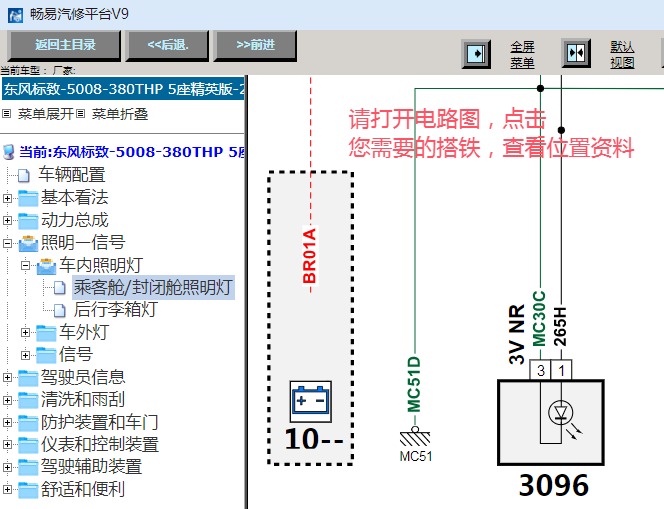Expand the 驾驶辅助装置 folder
664x509 pixels.
7,467
